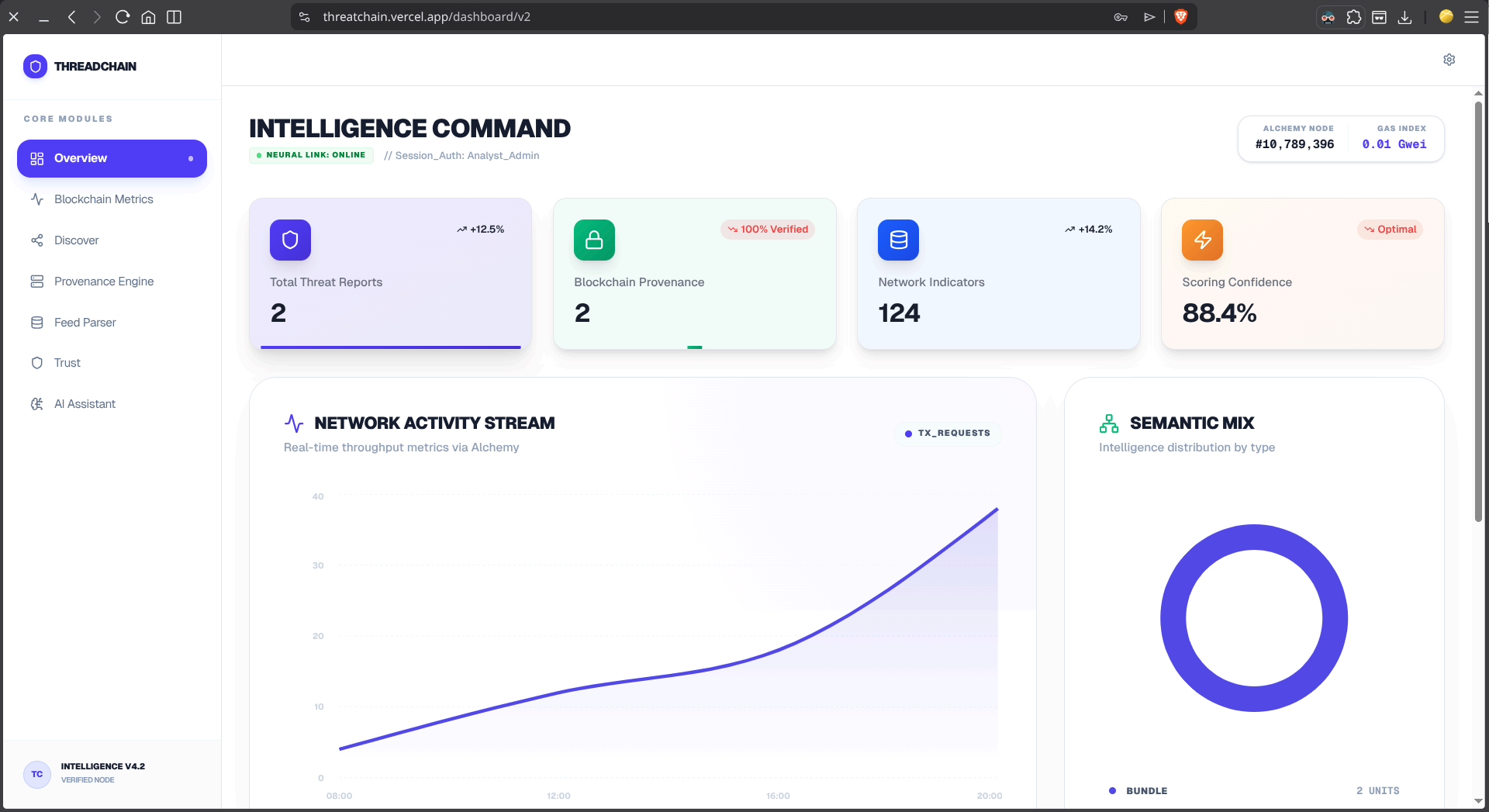Image resolution: width=1489 pixels, height=812 pixels.
Task: Click the Network Activity Stream pulse icon
Action: point(294,423)
